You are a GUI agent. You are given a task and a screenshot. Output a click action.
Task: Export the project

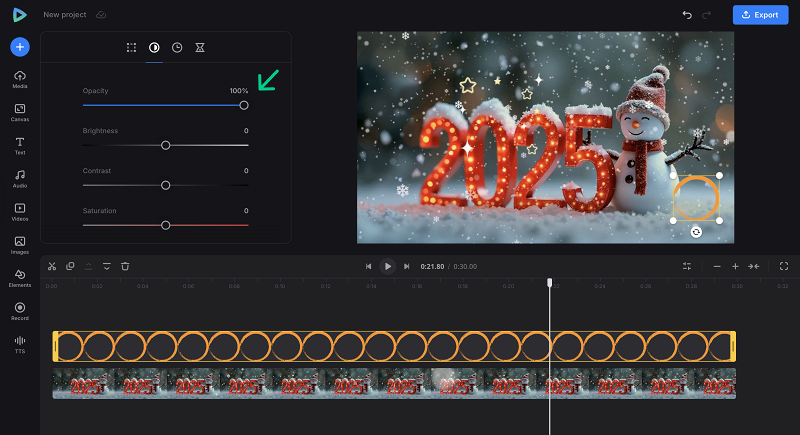tap(760, 15)
